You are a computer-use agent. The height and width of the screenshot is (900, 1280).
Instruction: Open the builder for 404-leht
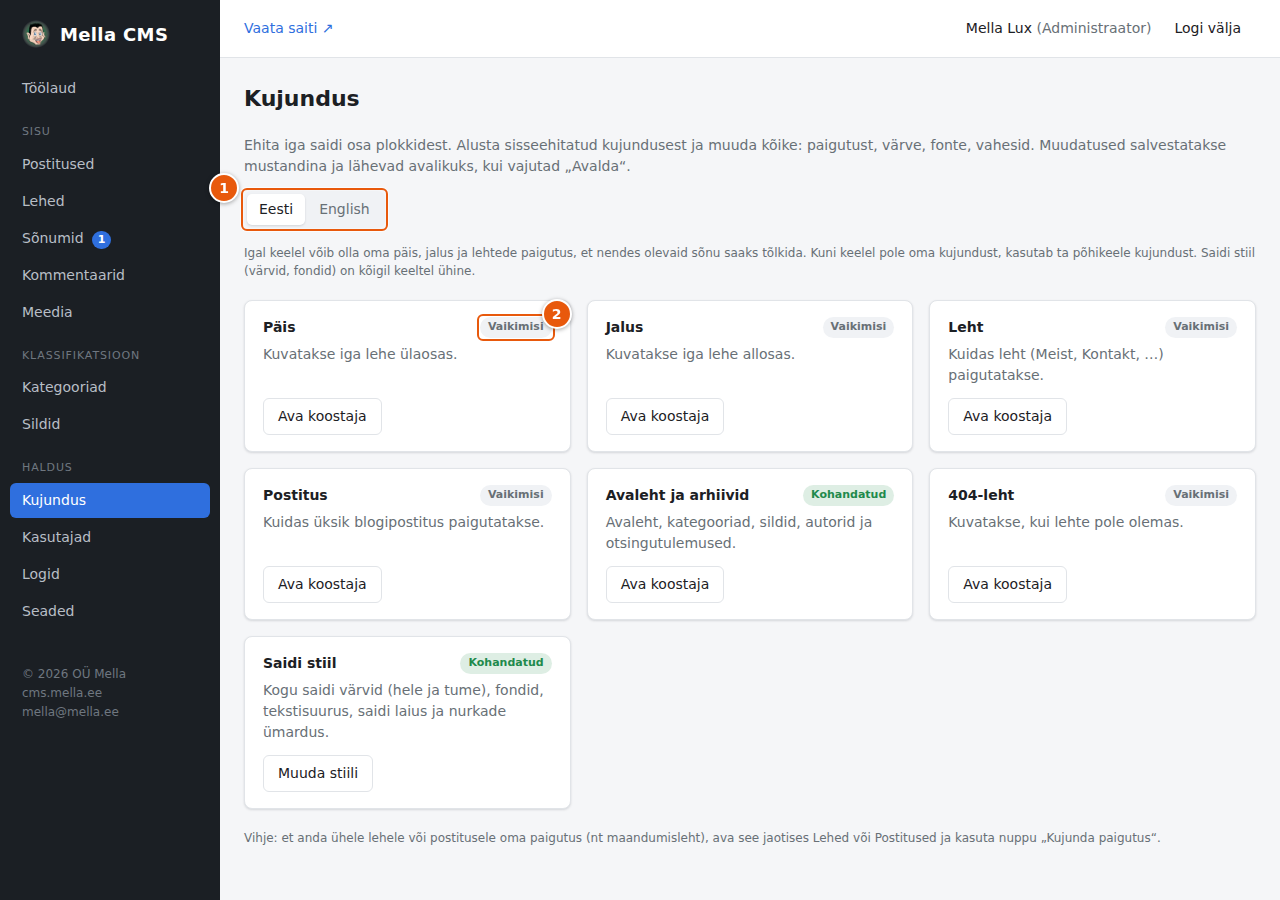1007,584
